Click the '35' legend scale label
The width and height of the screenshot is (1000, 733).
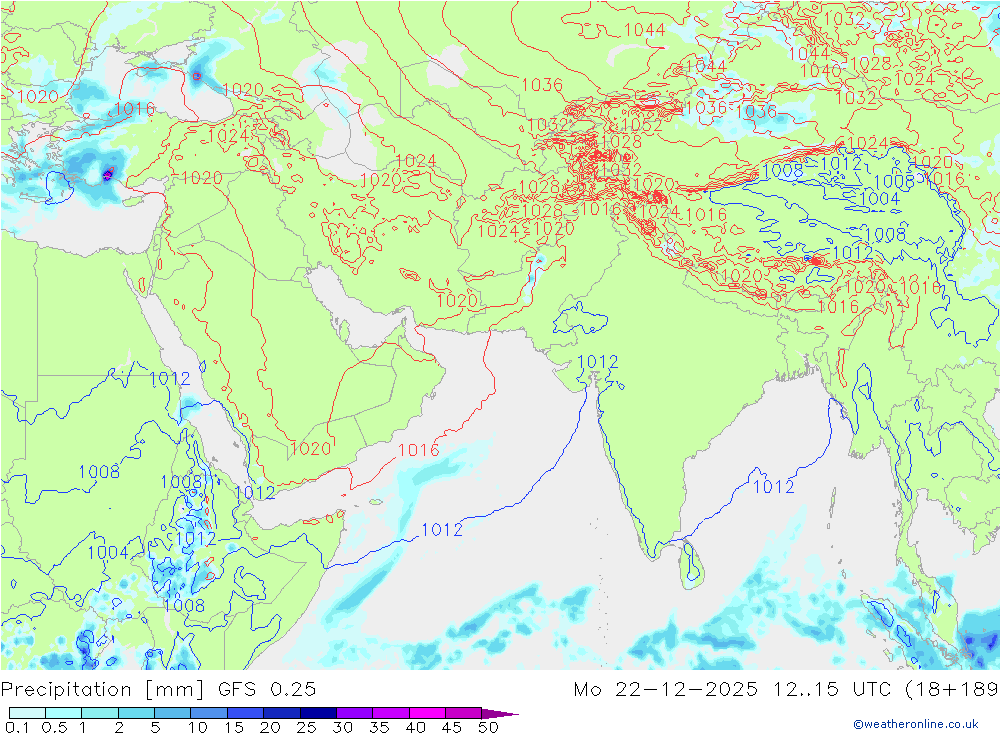click(379, 727)
